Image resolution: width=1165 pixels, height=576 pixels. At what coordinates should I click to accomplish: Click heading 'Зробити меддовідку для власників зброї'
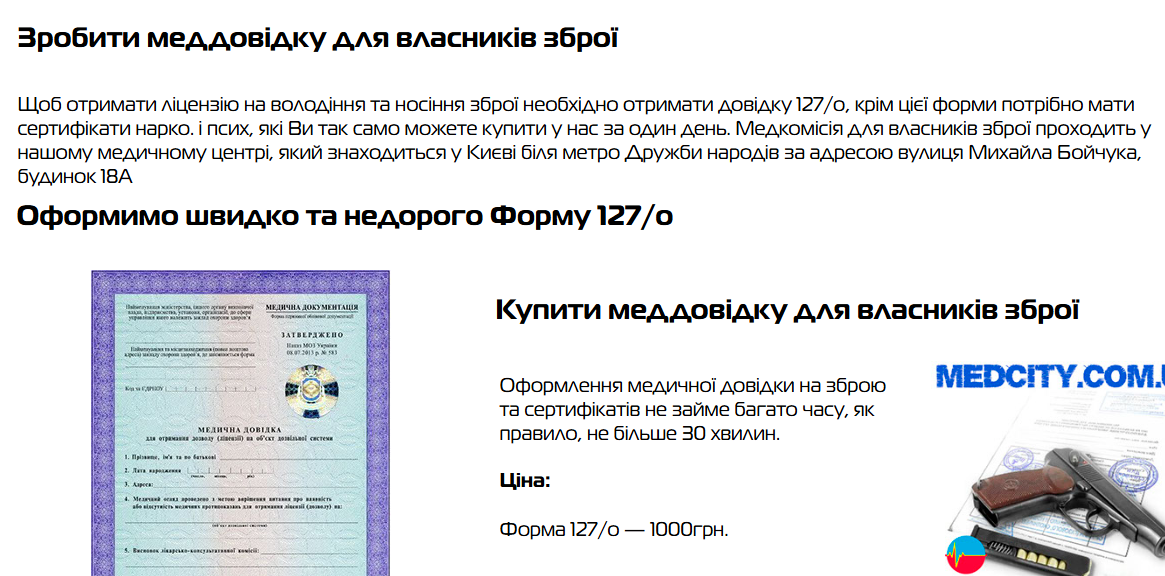(x=318, y=39)
